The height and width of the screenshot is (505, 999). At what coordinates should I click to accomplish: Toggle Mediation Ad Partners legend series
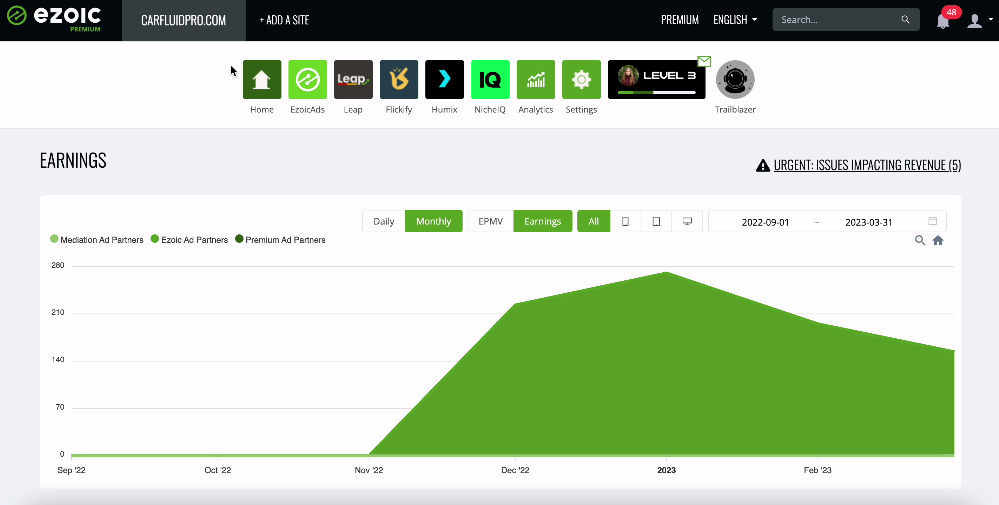(97, 240)
